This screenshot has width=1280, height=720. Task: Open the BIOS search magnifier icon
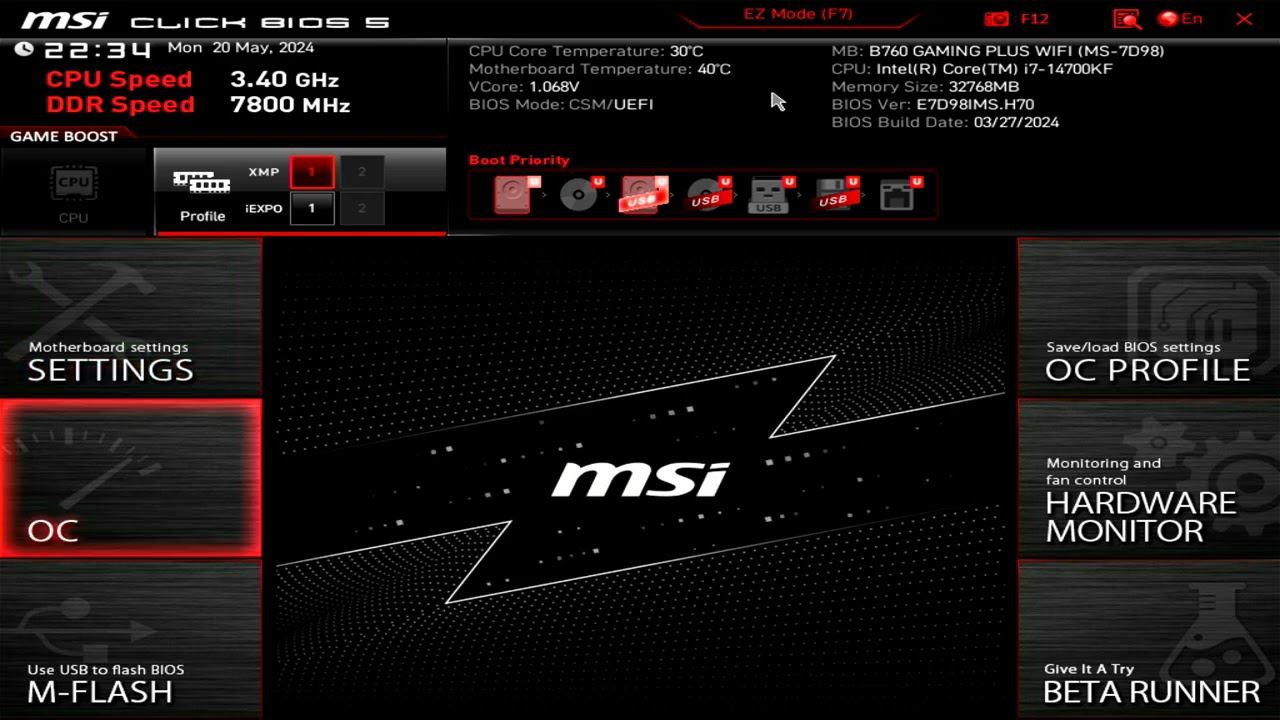coord(1127,19)
